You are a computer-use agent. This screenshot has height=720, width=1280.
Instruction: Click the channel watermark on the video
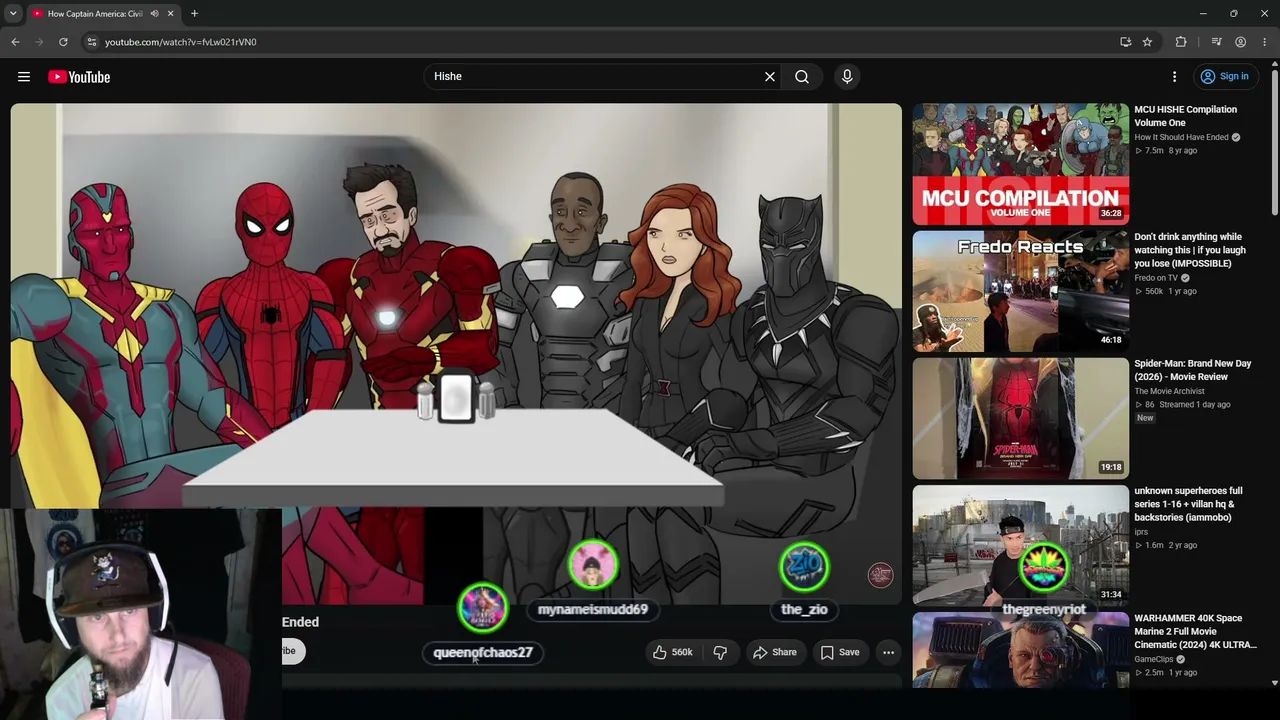tap(880, 575)
